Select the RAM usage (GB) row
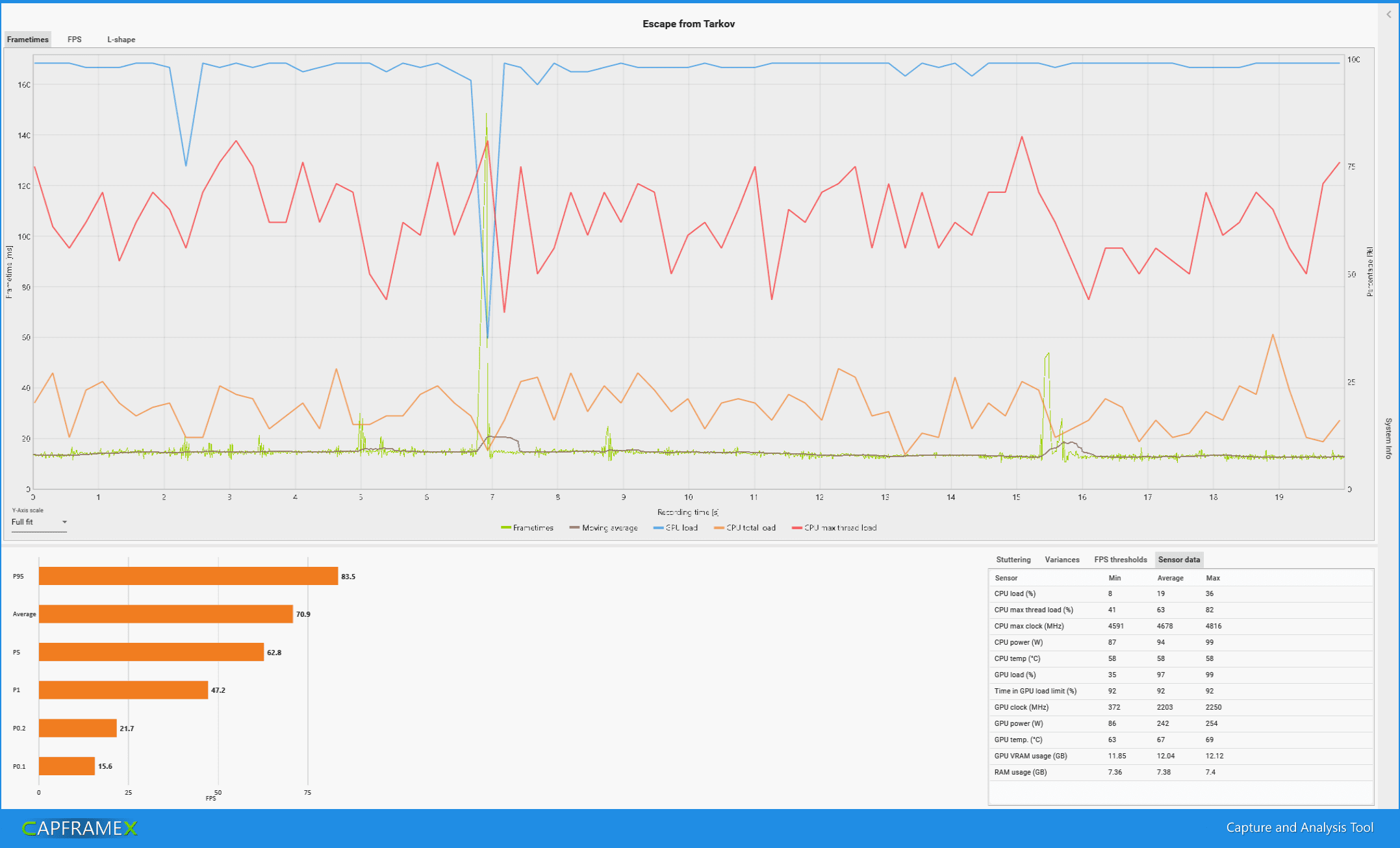Viewport: 1400px width, 848px height. 1181,772
